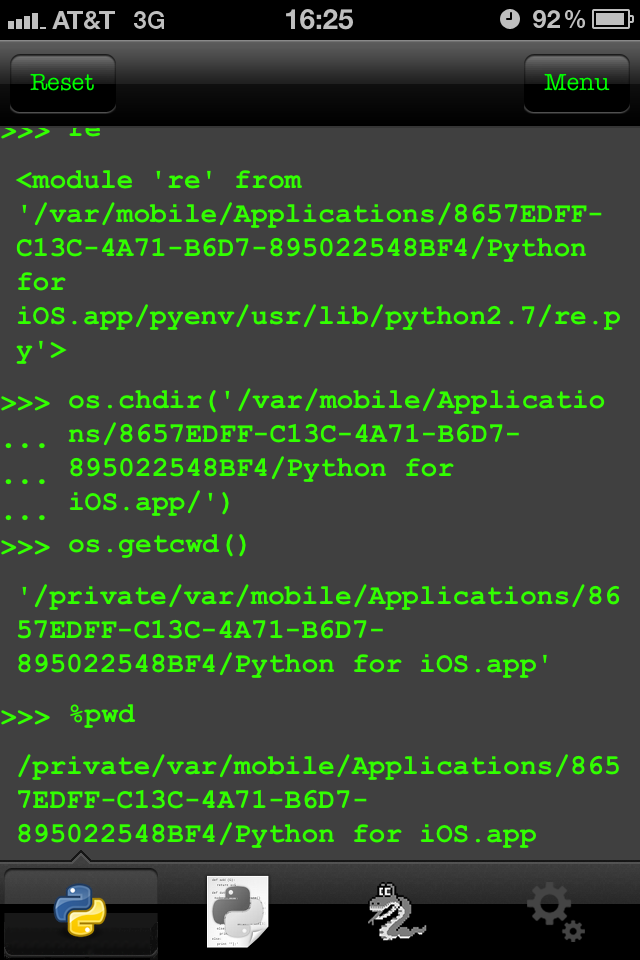
Task: Tap the >>> prompt beside %pwd
Action: tap(26, 716)
